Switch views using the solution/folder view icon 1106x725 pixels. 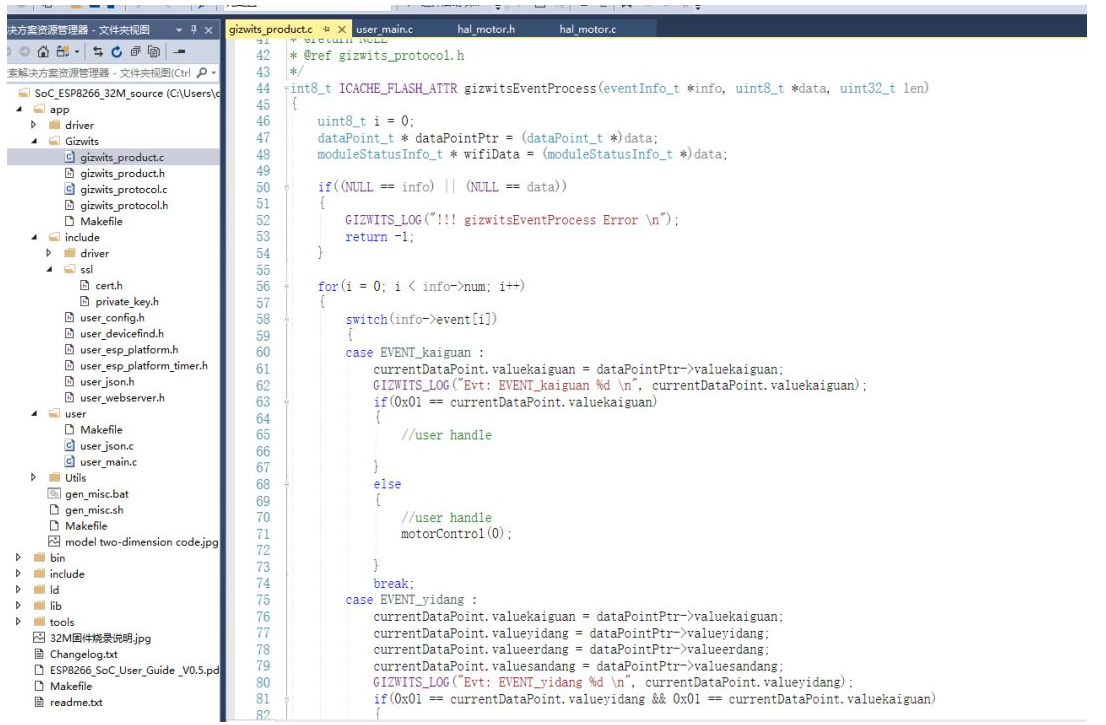pos(63,51)
